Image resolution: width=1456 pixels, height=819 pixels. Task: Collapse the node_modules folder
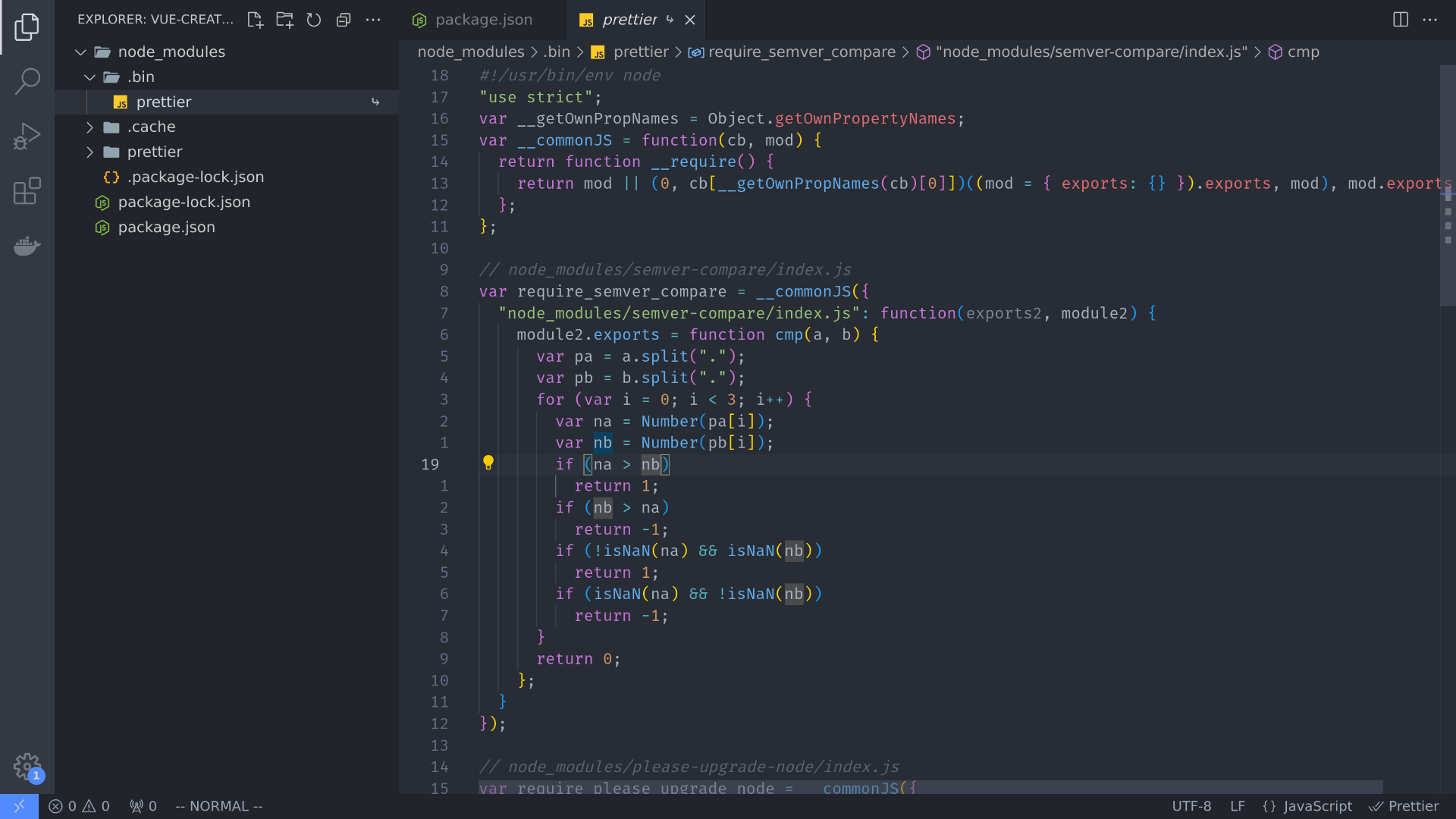(x=80, y=52)
